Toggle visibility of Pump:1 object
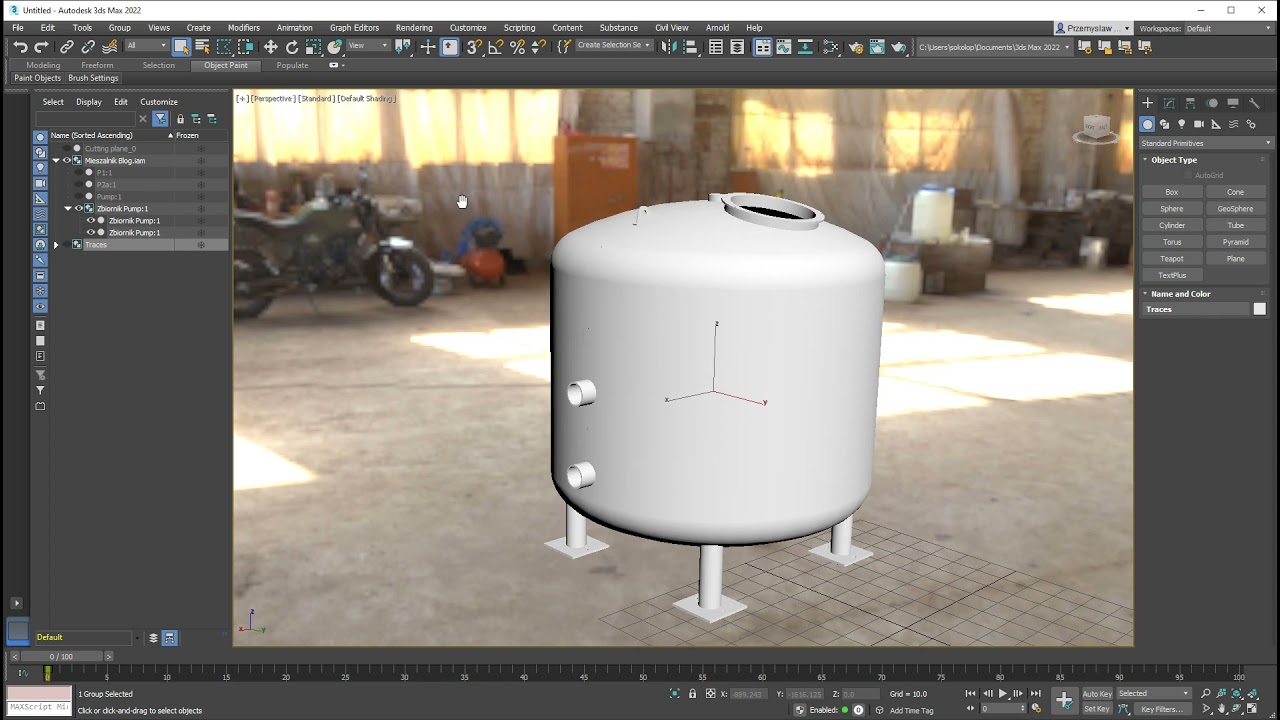Viewport: 1280px width, 720px height. click(x=79, y=197)
